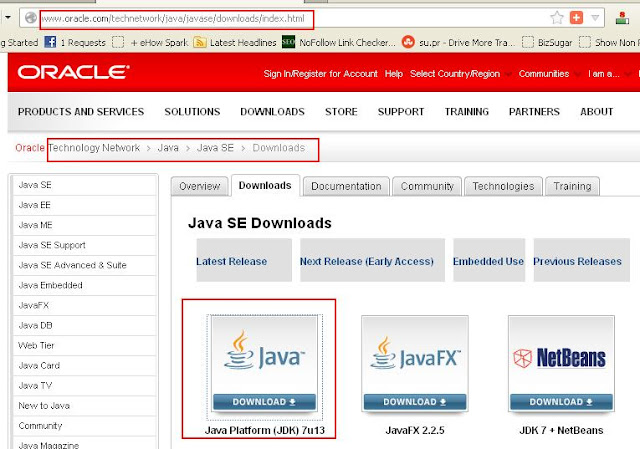This screenshot has height=449, width=640.
Task: Switch to the Community tab
Action: (427, 187)
